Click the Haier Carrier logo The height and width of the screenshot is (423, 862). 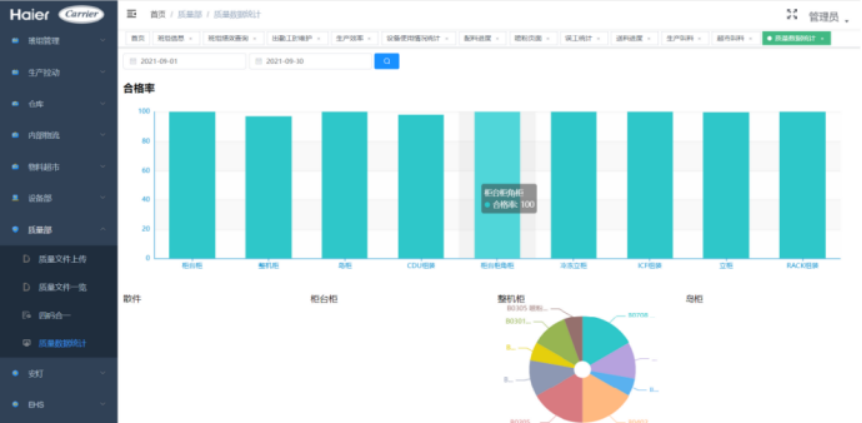pos(58,14)
